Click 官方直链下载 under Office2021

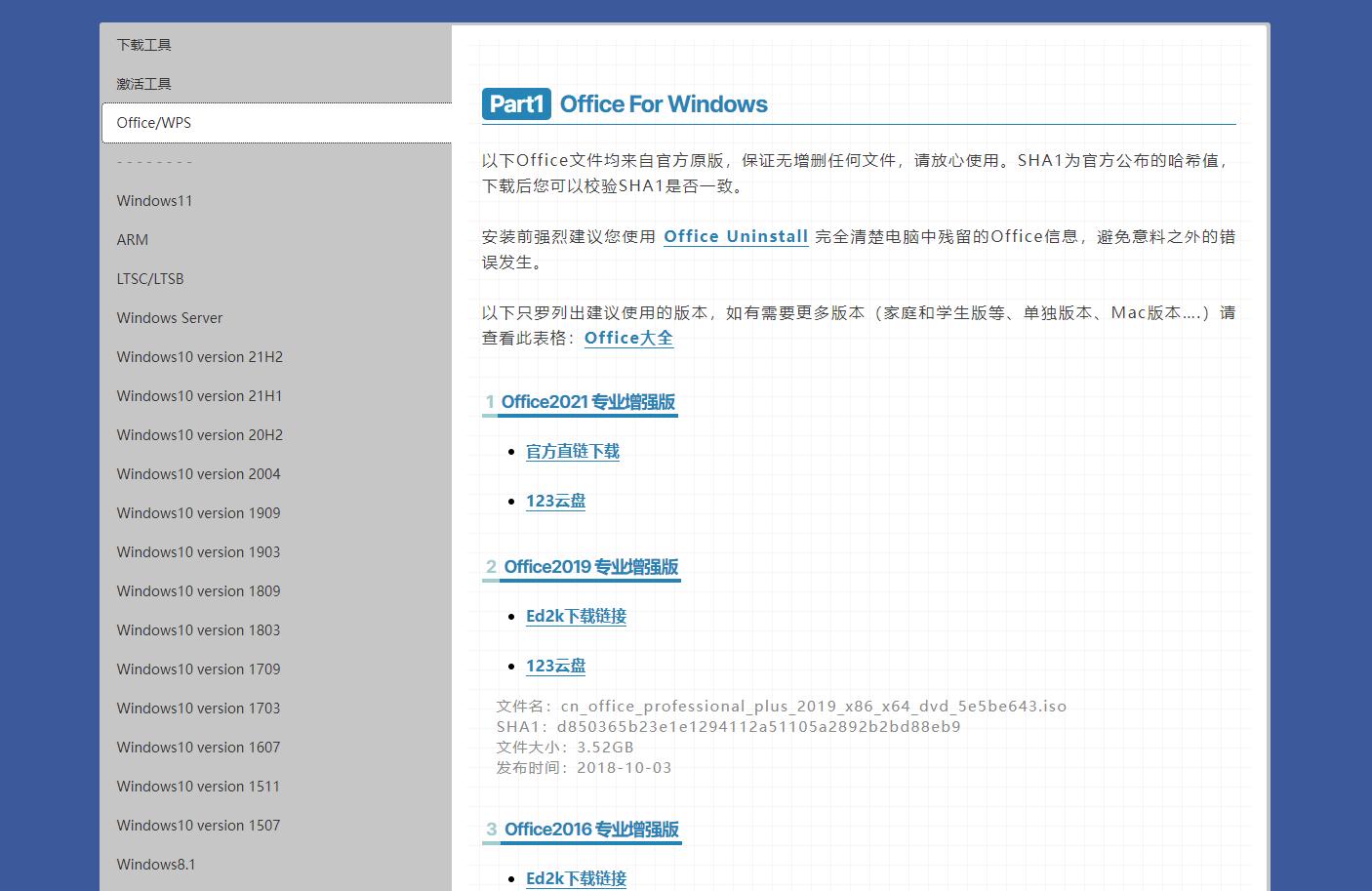(572, 451)
